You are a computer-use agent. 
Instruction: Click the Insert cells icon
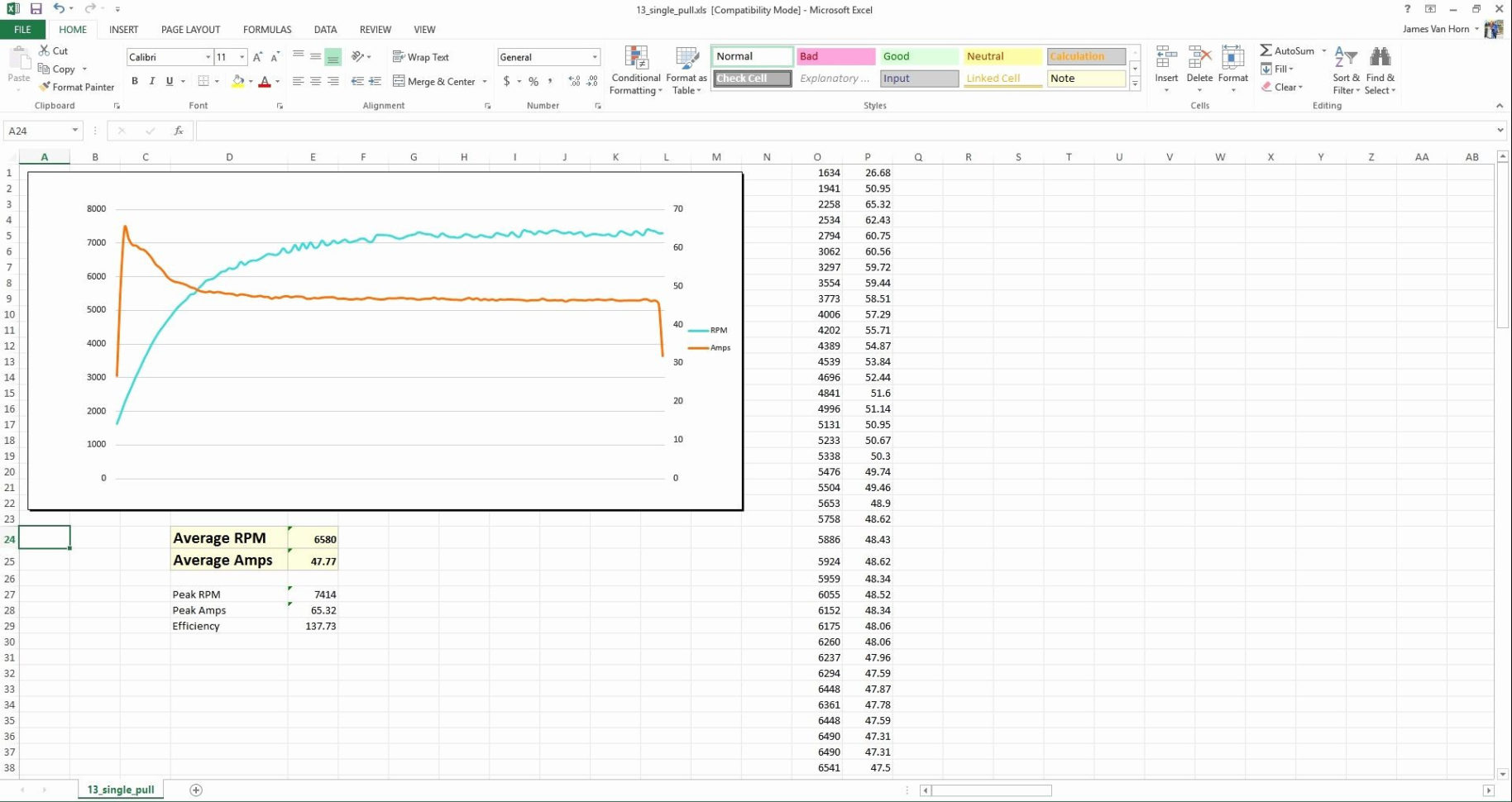1166,66
